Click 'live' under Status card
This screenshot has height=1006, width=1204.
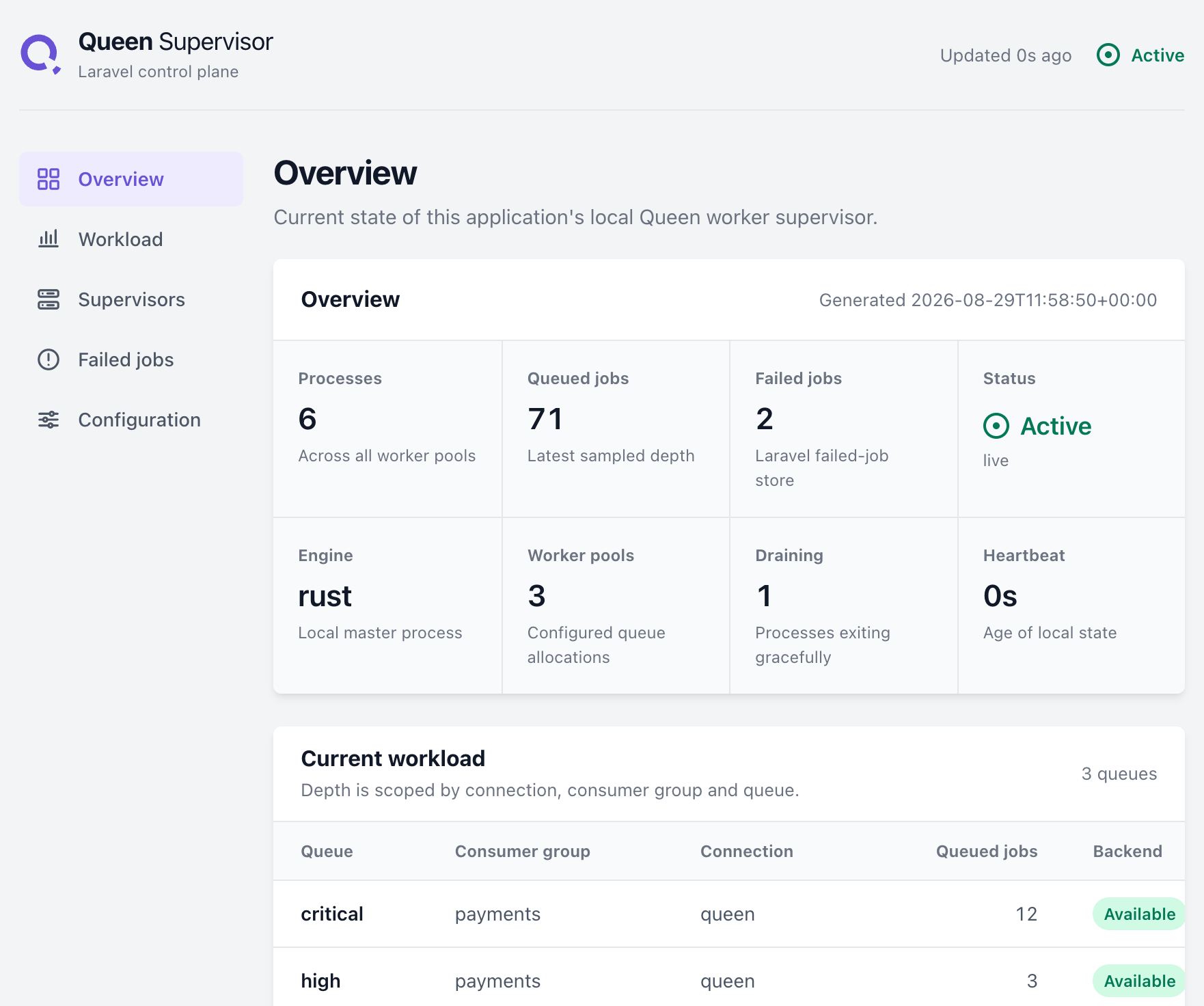click(x=996, y=461)
